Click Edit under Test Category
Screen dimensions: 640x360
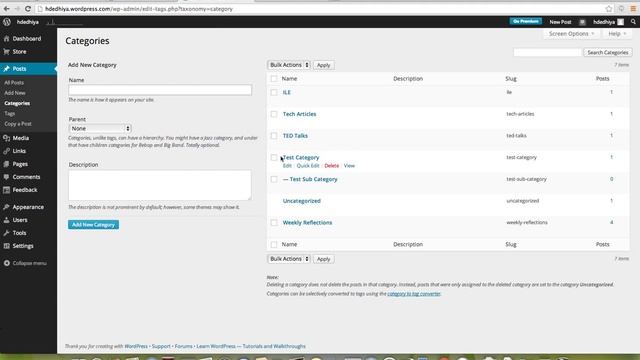pyautogui.click(x=287, y=166)
